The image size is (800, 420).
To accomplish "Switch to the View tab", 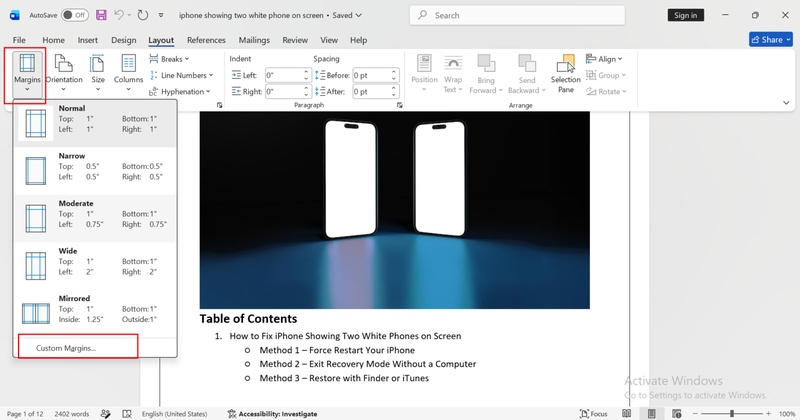I will (329, 40).
